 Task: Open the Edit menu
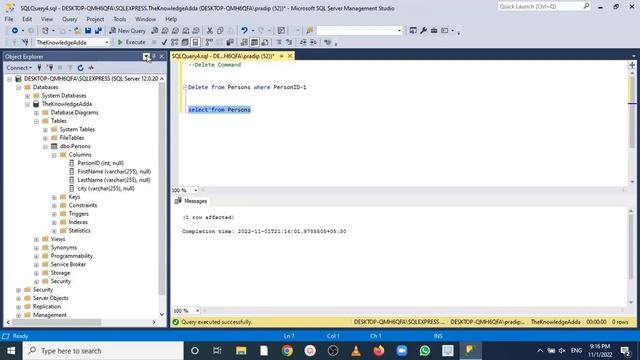click(27, 19)
